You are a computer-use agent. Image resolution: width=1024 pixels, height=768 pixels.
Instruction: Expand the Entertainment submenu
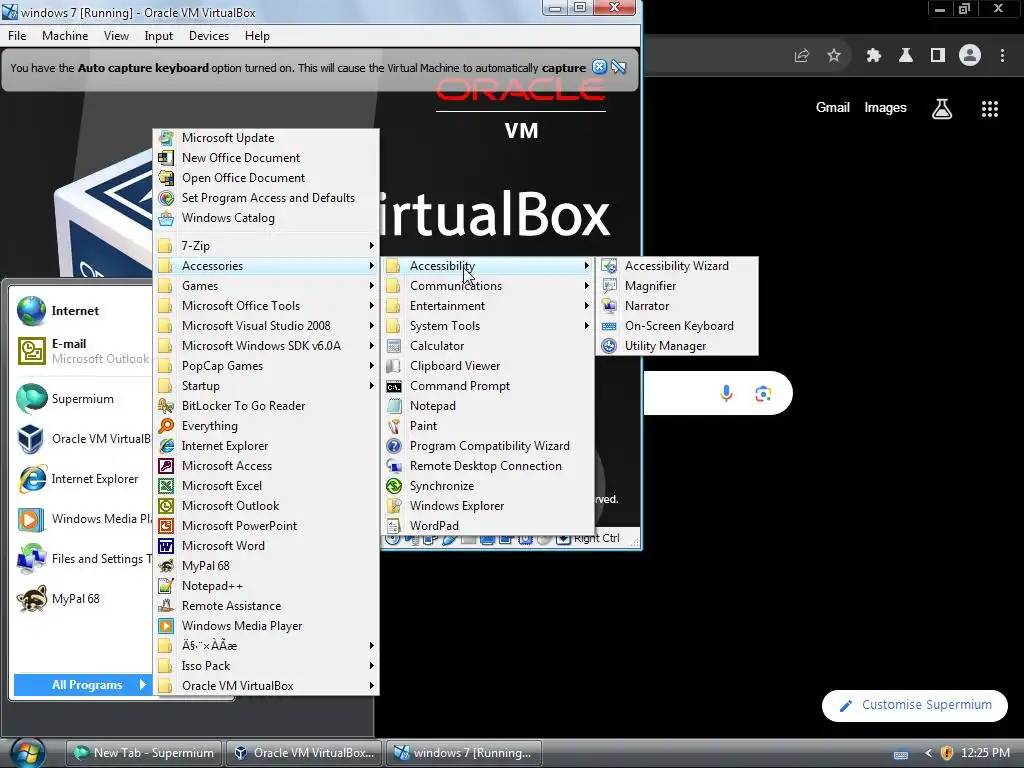pyautogui.click(x=488, y=306)
